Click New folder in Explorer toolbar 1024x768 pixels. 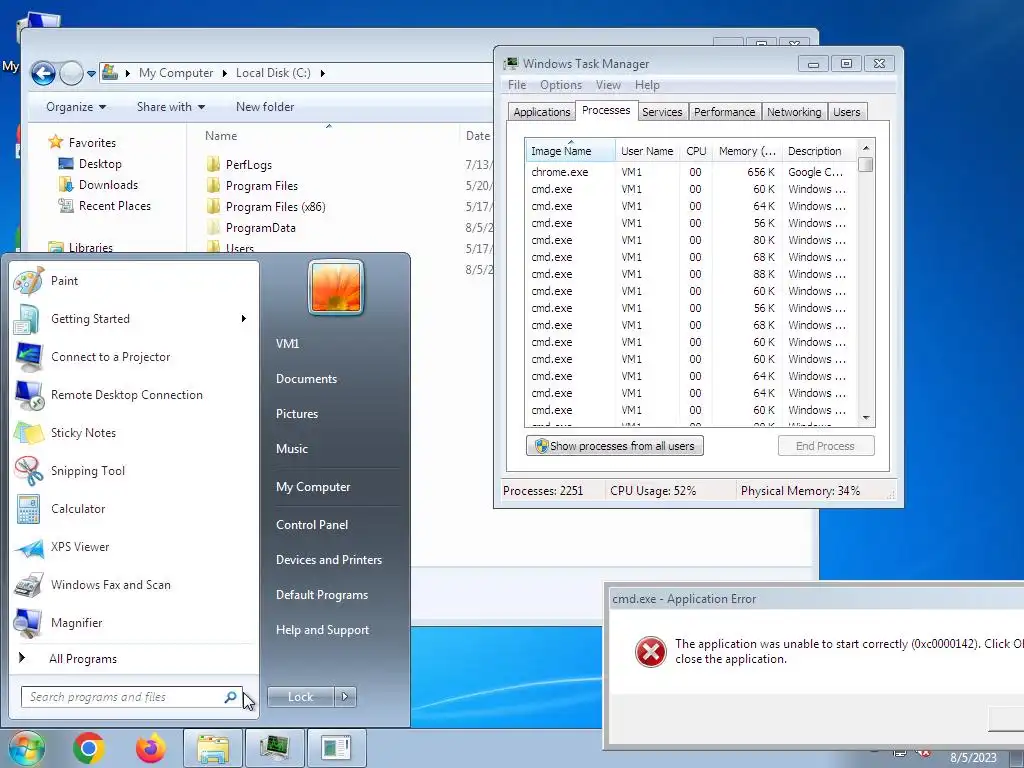[x=264, y=106]
